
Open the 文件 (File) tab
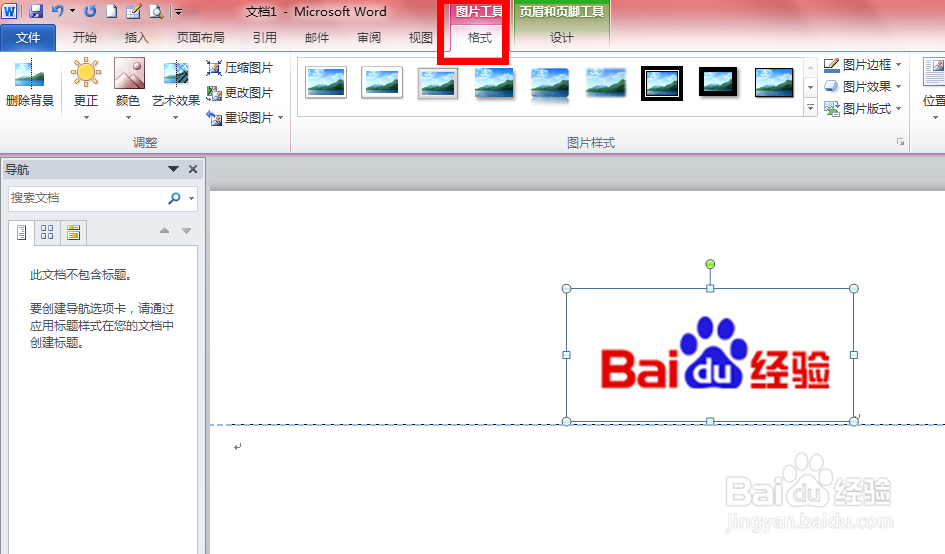[28, 37]
